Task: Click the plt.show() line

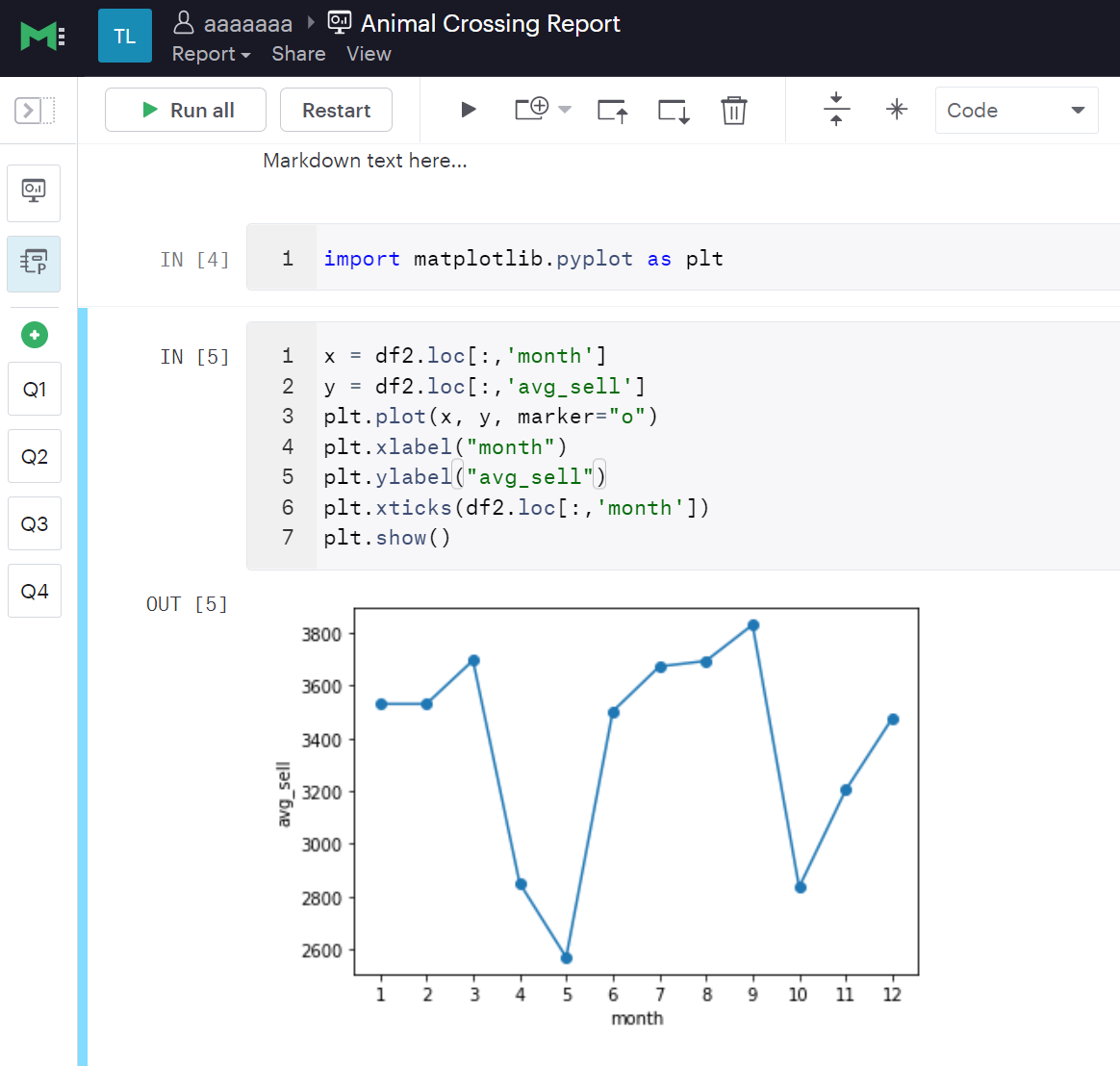Action: (x=387, y=538)
